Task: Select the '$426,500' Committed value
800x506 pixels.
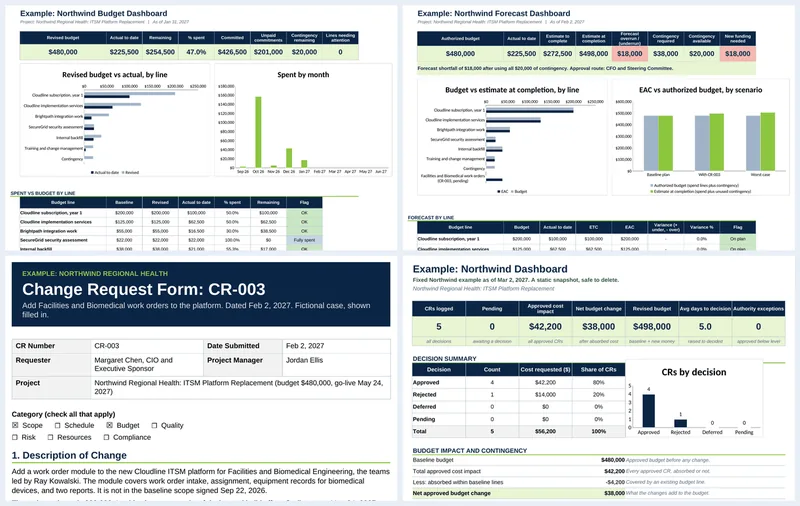Action: point(232,52)
